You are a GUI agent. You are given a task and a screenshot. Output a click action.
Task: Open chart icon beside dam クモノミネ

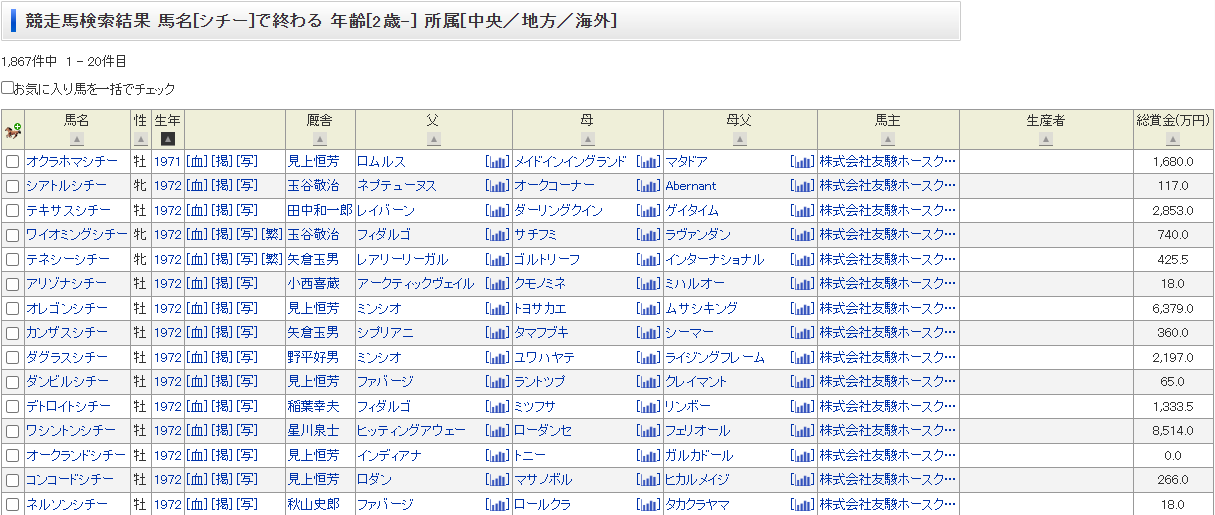click(x=649, y=284)
